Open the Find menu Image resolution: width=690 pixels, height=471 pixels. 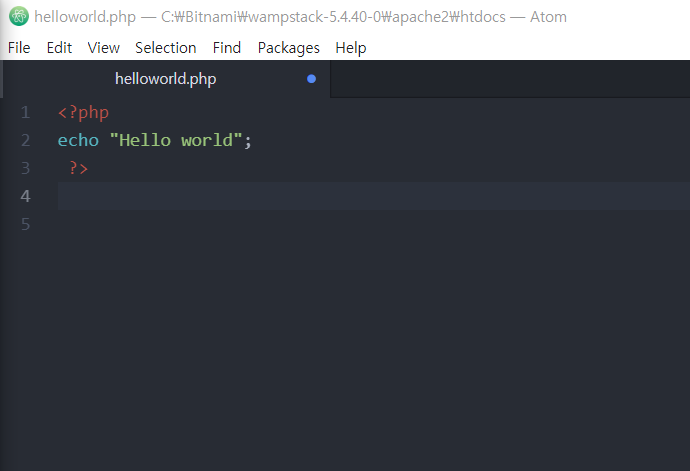click(x=227, y=48)
